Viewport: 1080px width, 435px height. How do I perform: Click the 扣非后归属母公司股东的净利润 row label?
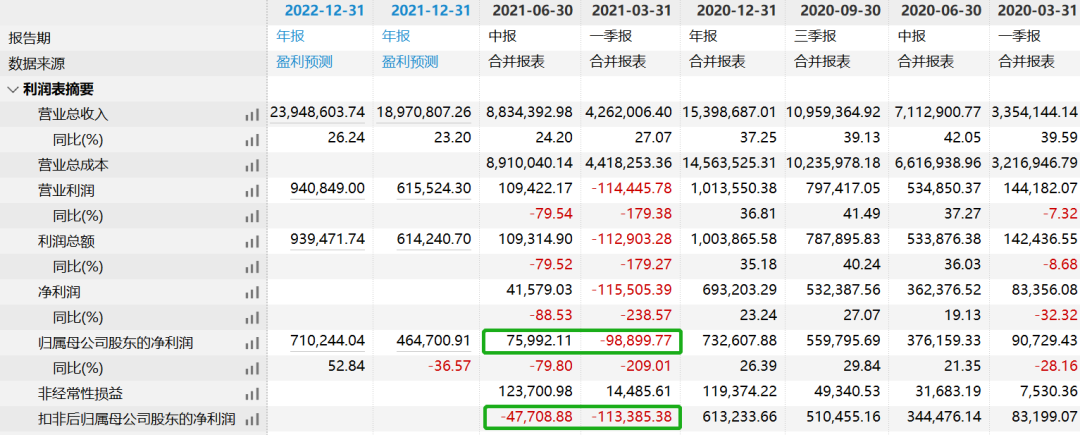(x=137, y=419)
